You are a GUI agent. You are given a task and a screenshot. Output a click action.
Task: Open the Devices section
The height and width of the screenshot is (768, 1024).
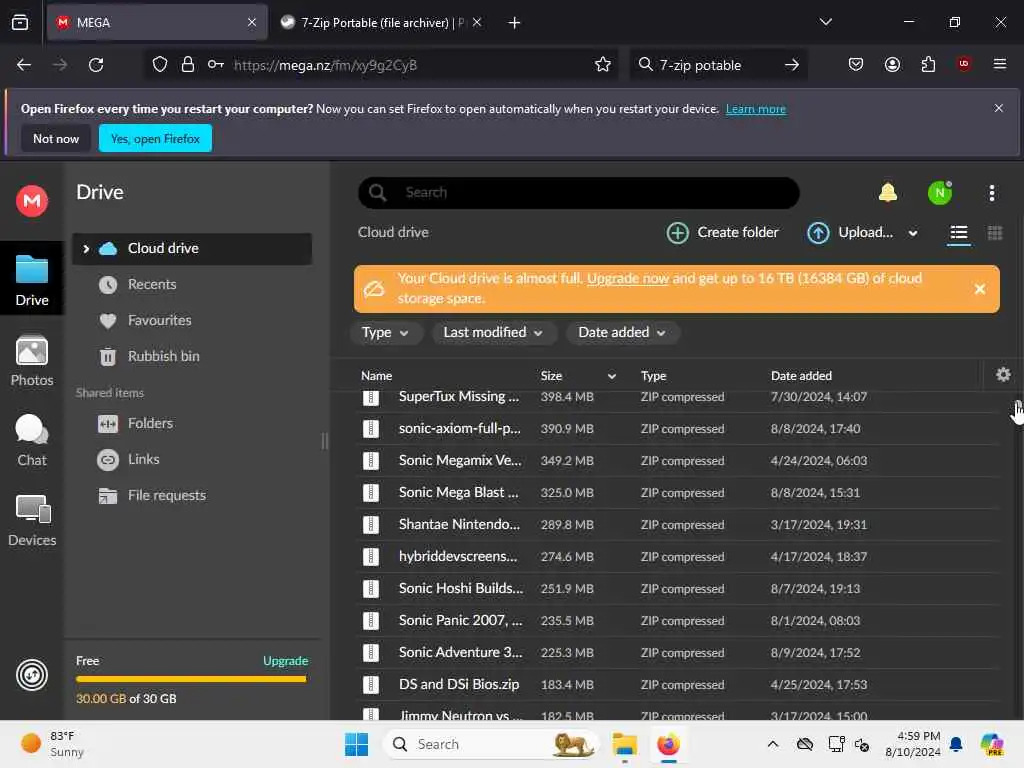tap(31, 520)
